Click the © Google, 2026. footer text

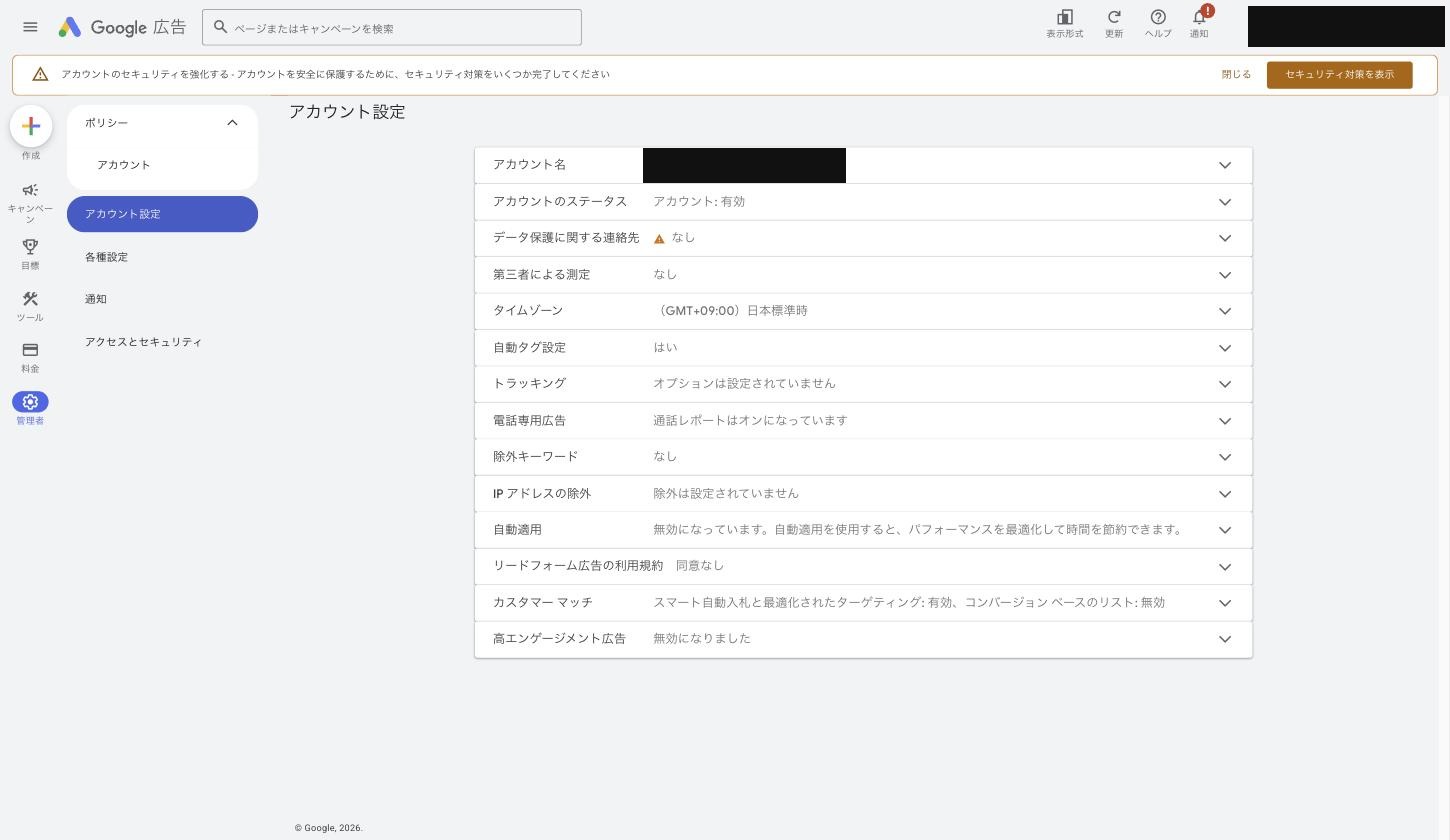tap(329, 828)
